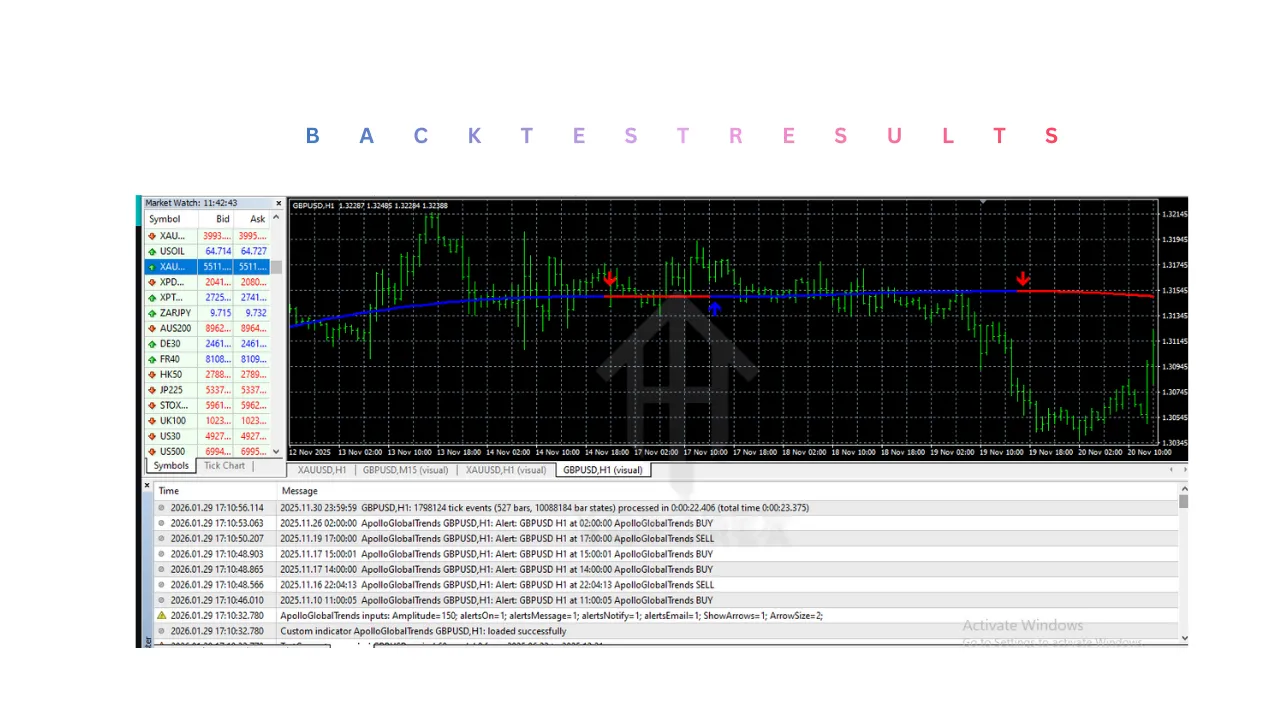Select the Custom indicator loaded successfully message
Image resolution: width=1280 pixels, height=720 pixels.
point(423,631)
